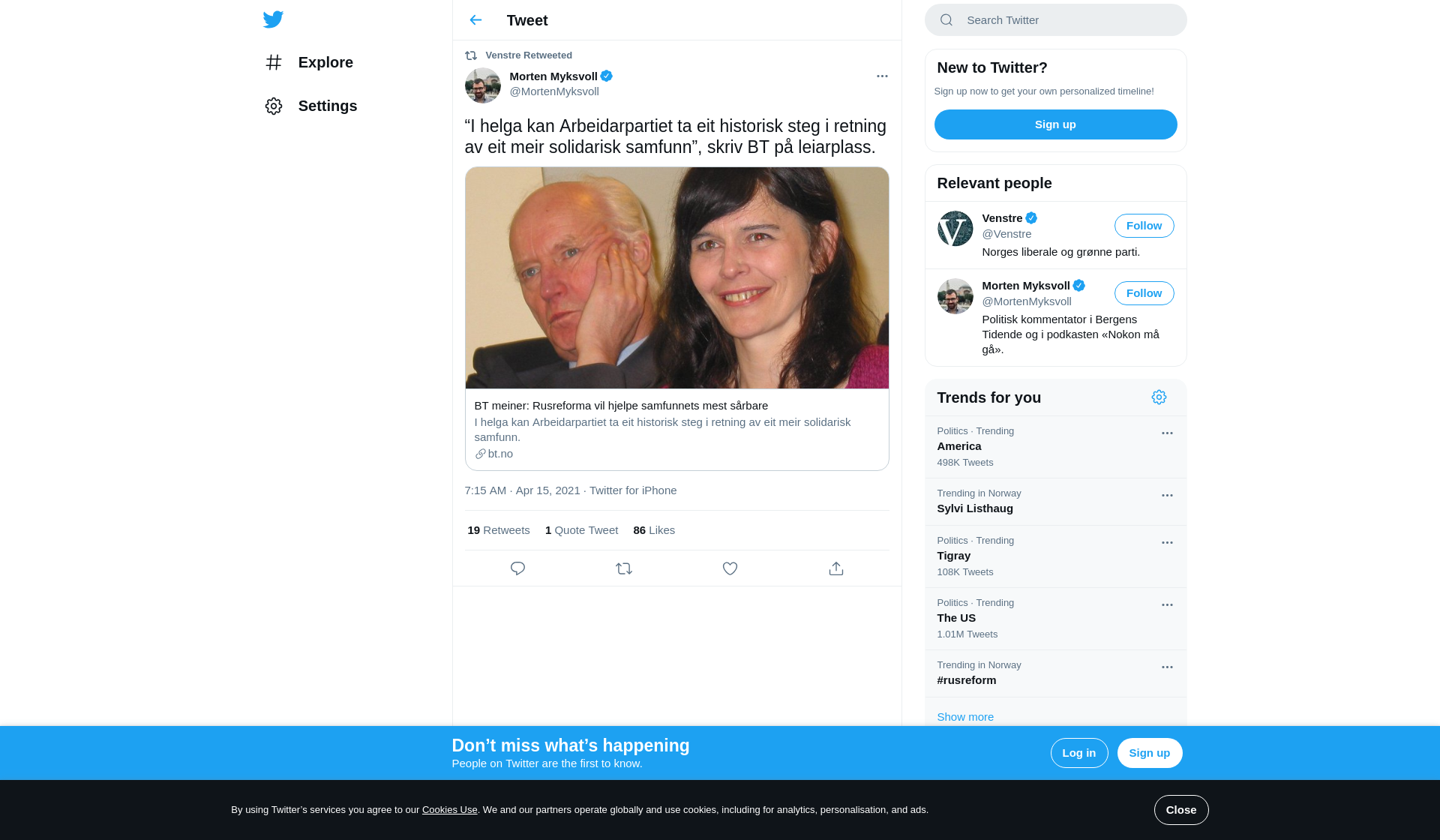Follow Morten Myksvoll
This screenshot has width=1440, height=840.
[x=1144, y=293]
